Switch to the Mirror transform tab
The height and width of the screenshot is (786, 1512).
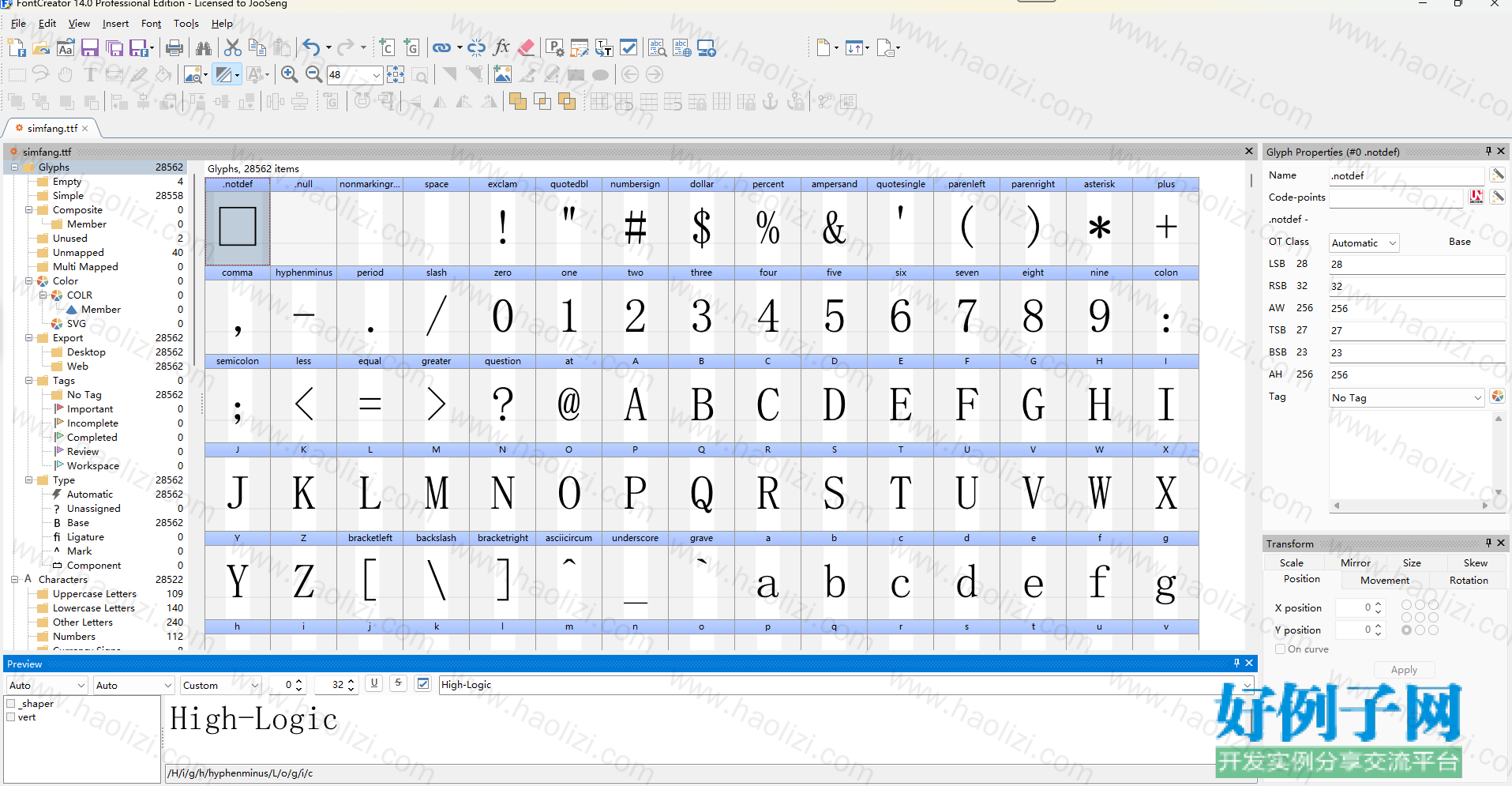click(x=1355, y=563)
